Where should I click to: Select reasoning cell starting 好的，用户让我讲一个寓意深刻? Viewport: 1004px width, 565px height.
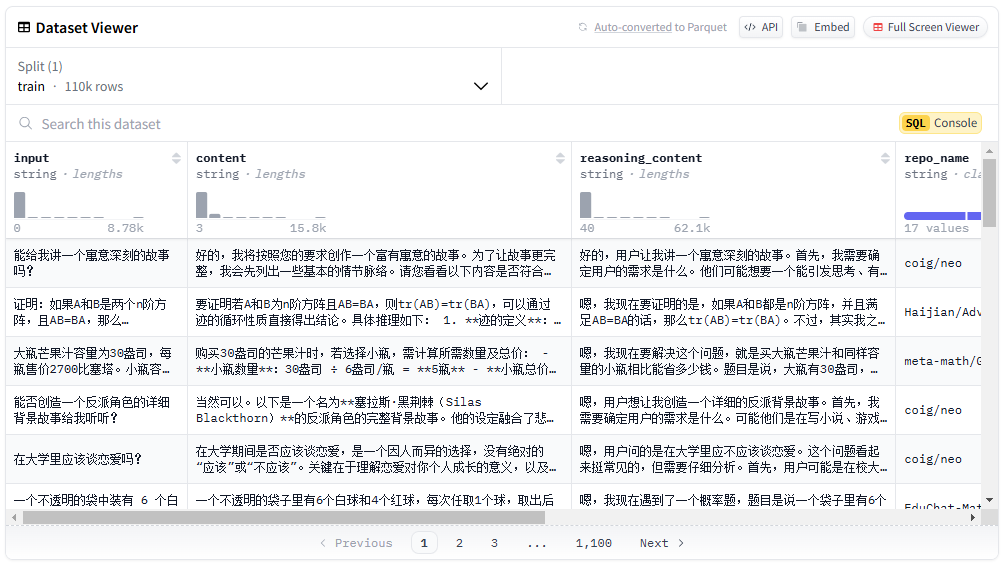click(x=734, y=263)
